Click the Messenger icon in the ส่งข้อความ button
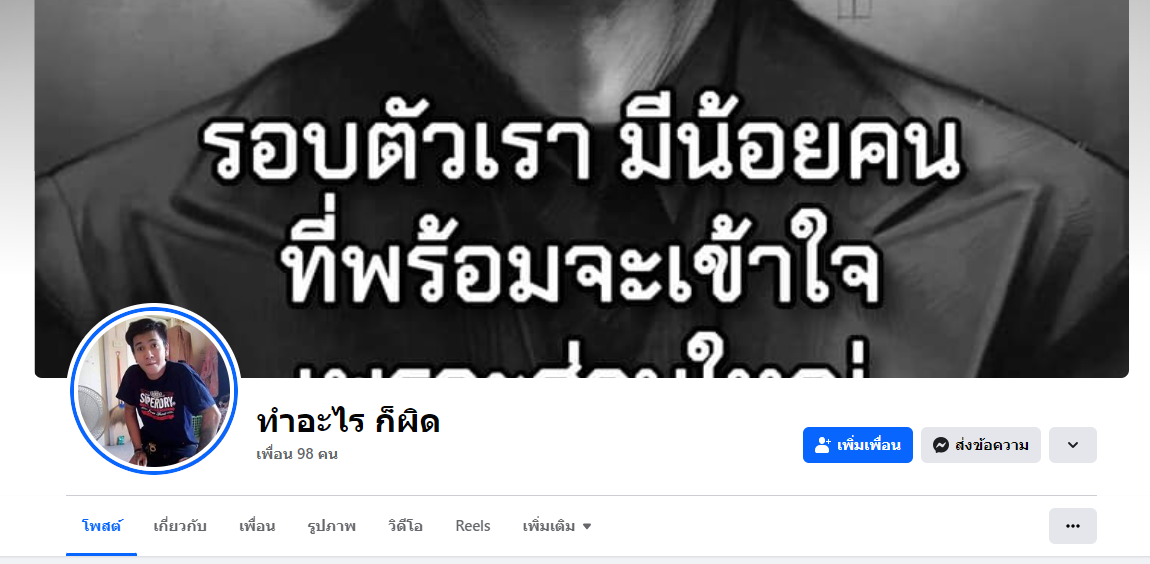1150x564 pixels. tap(941, 445)
